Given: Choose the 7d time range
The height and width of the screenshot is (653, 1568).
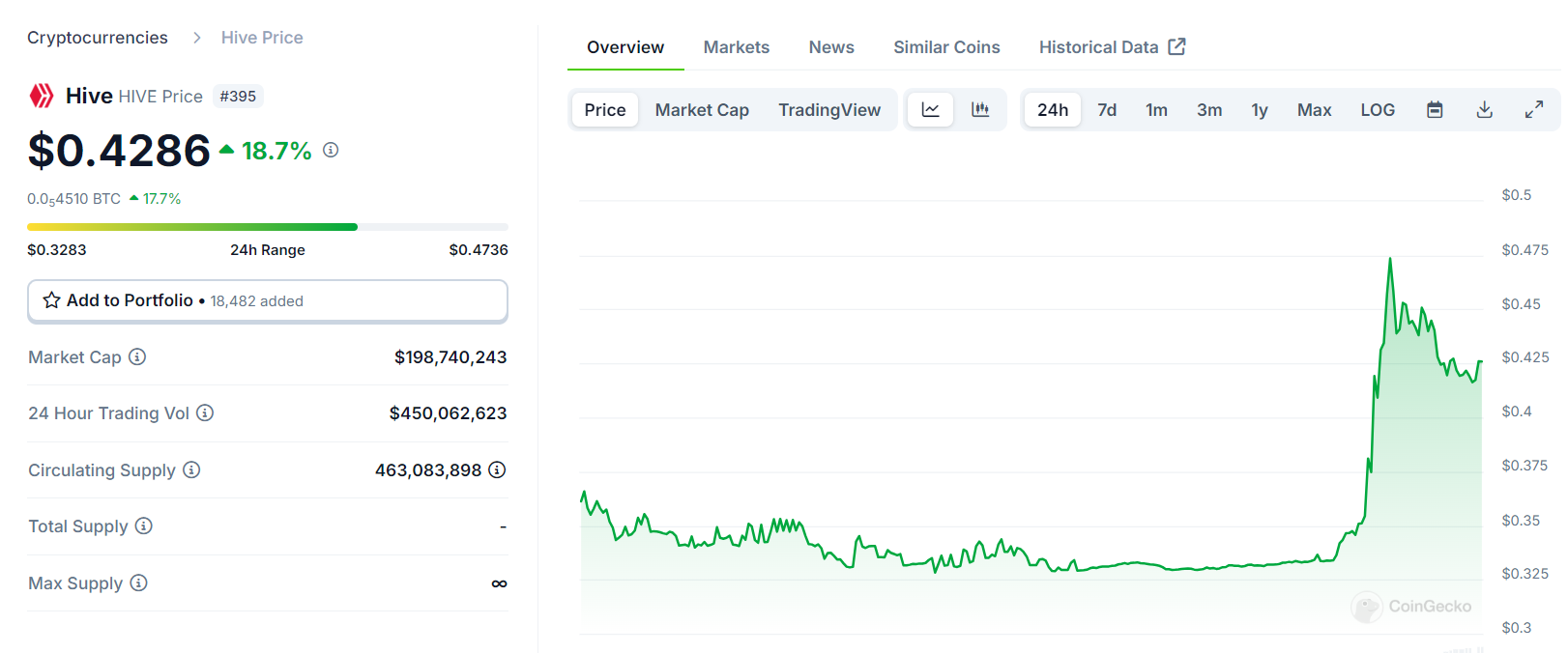Looking at the screenshot, I should pyautogui.click(x=1107, y=110).
